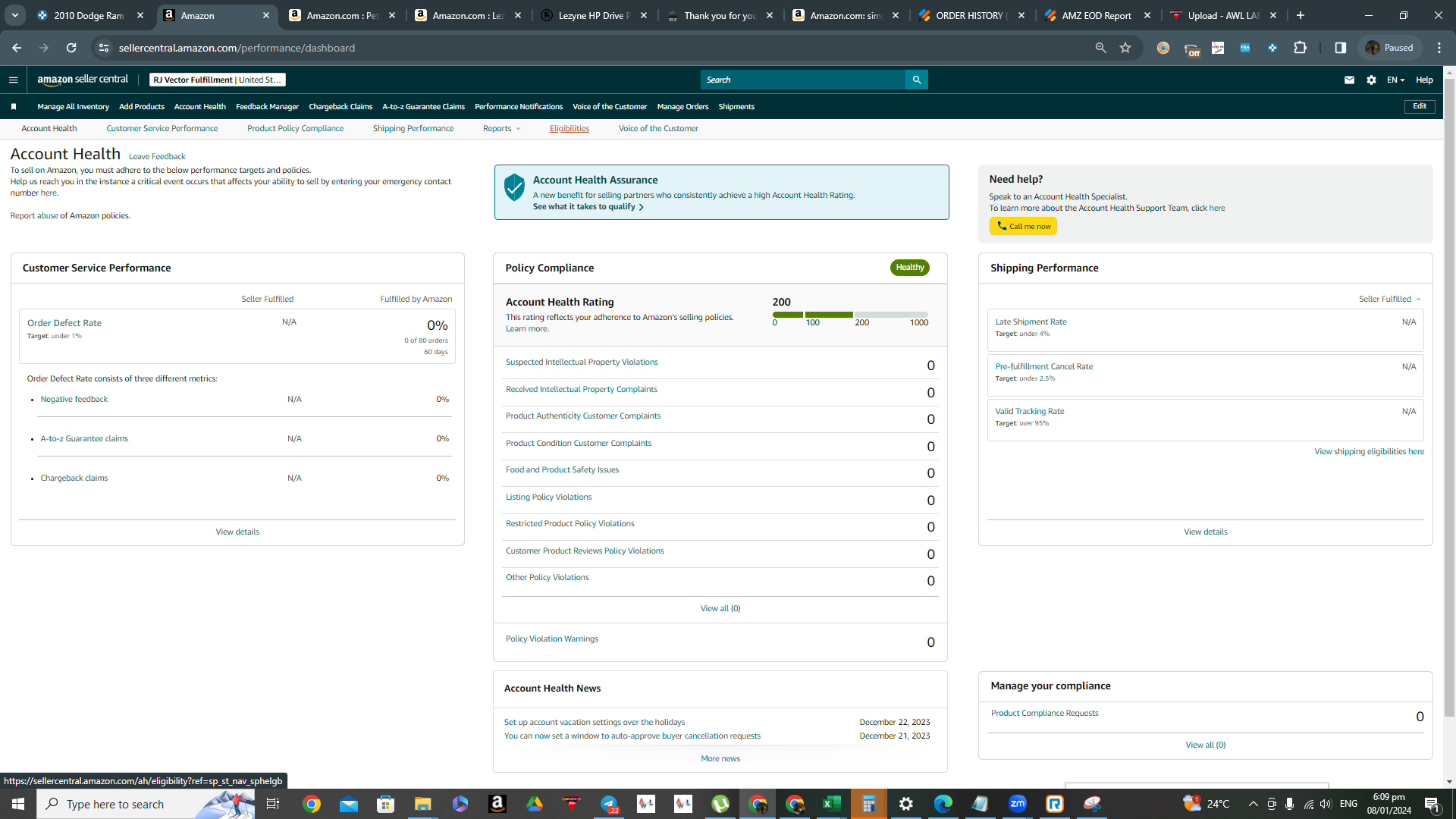This screenshot has width=1456, height=819.
Task: Click the Windows taskbar search box
Action: 146,804
